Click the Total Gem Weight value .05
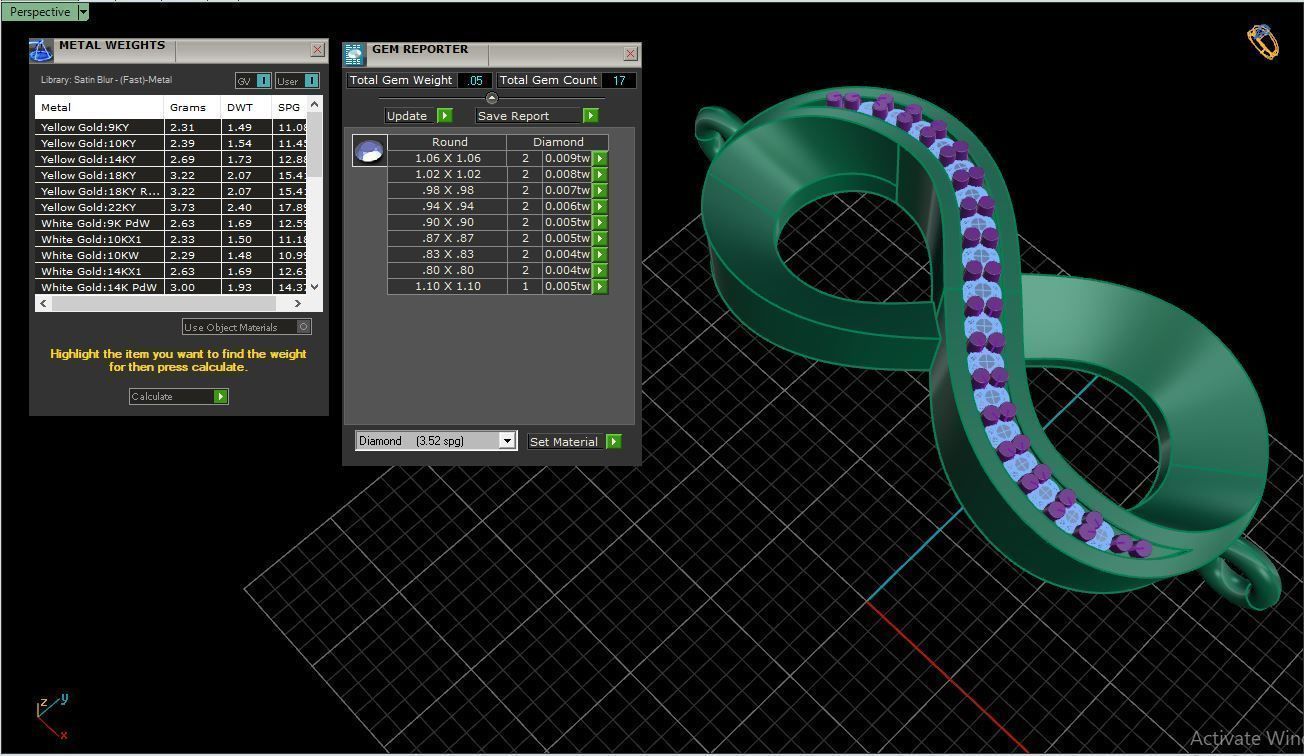Viewport: 1304px width, 756px height. pyautogui.click(x=475, y=81)
